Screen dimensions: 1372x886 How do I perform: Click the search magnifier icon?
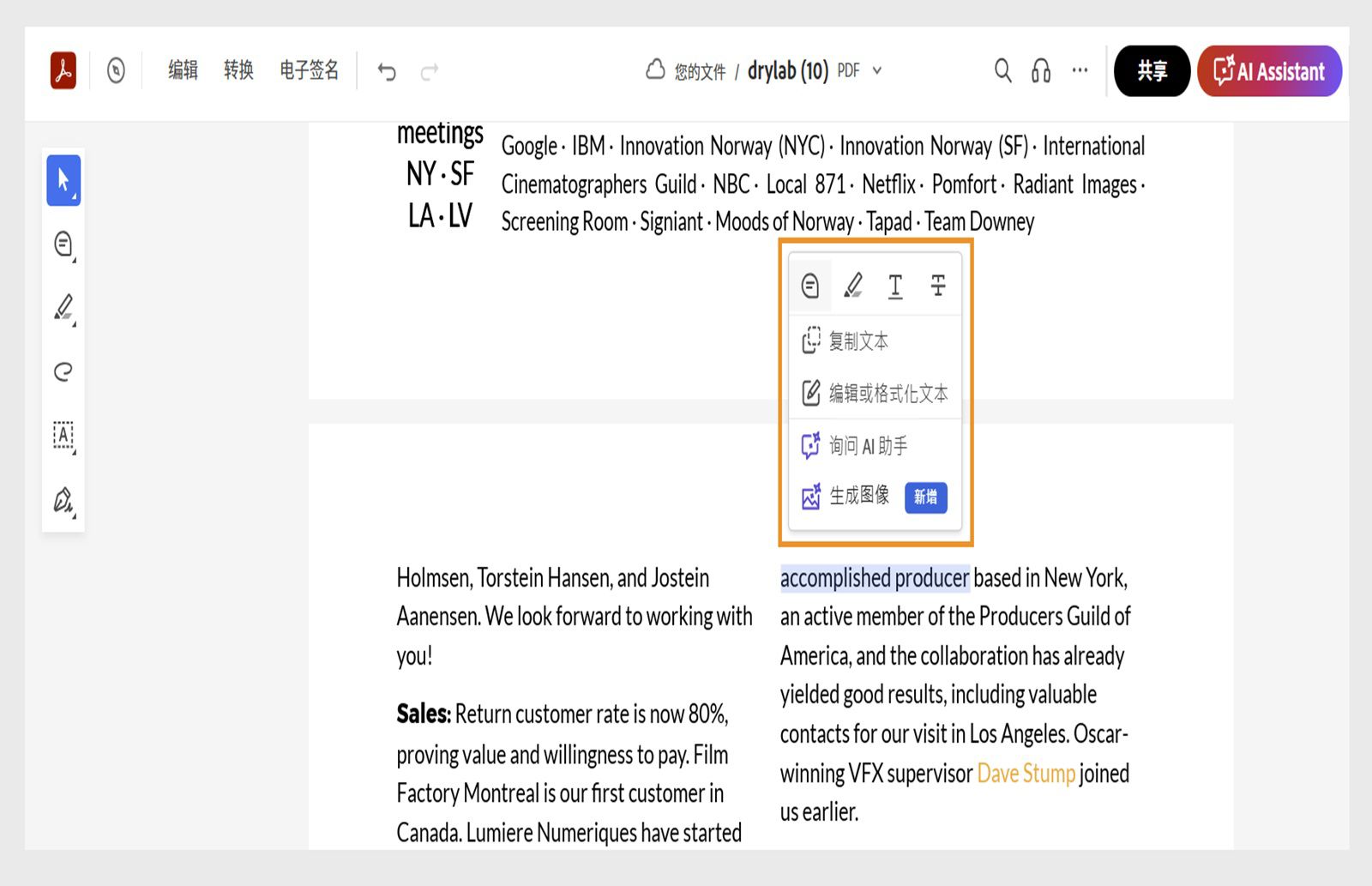1002,70
